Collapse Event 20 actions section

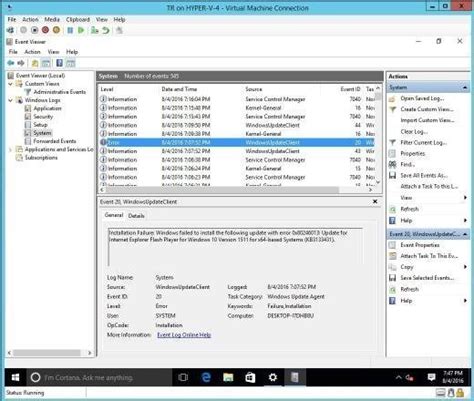tap(465, 234)
